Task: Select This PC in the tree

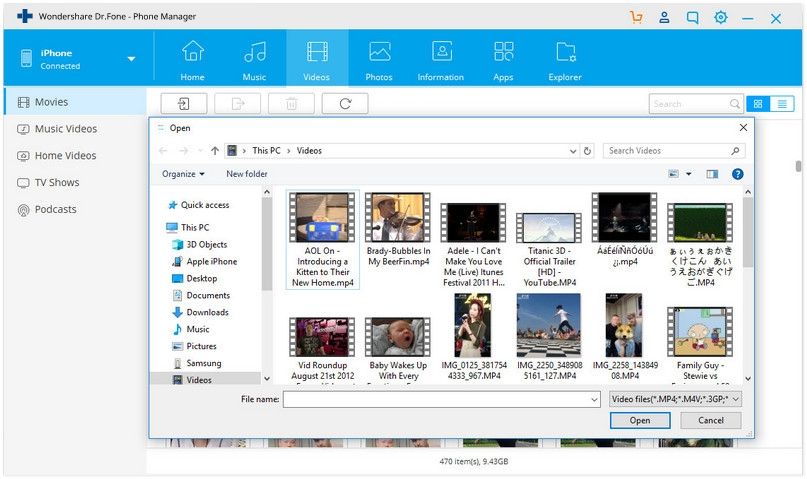Action: [x=188, y=227]
